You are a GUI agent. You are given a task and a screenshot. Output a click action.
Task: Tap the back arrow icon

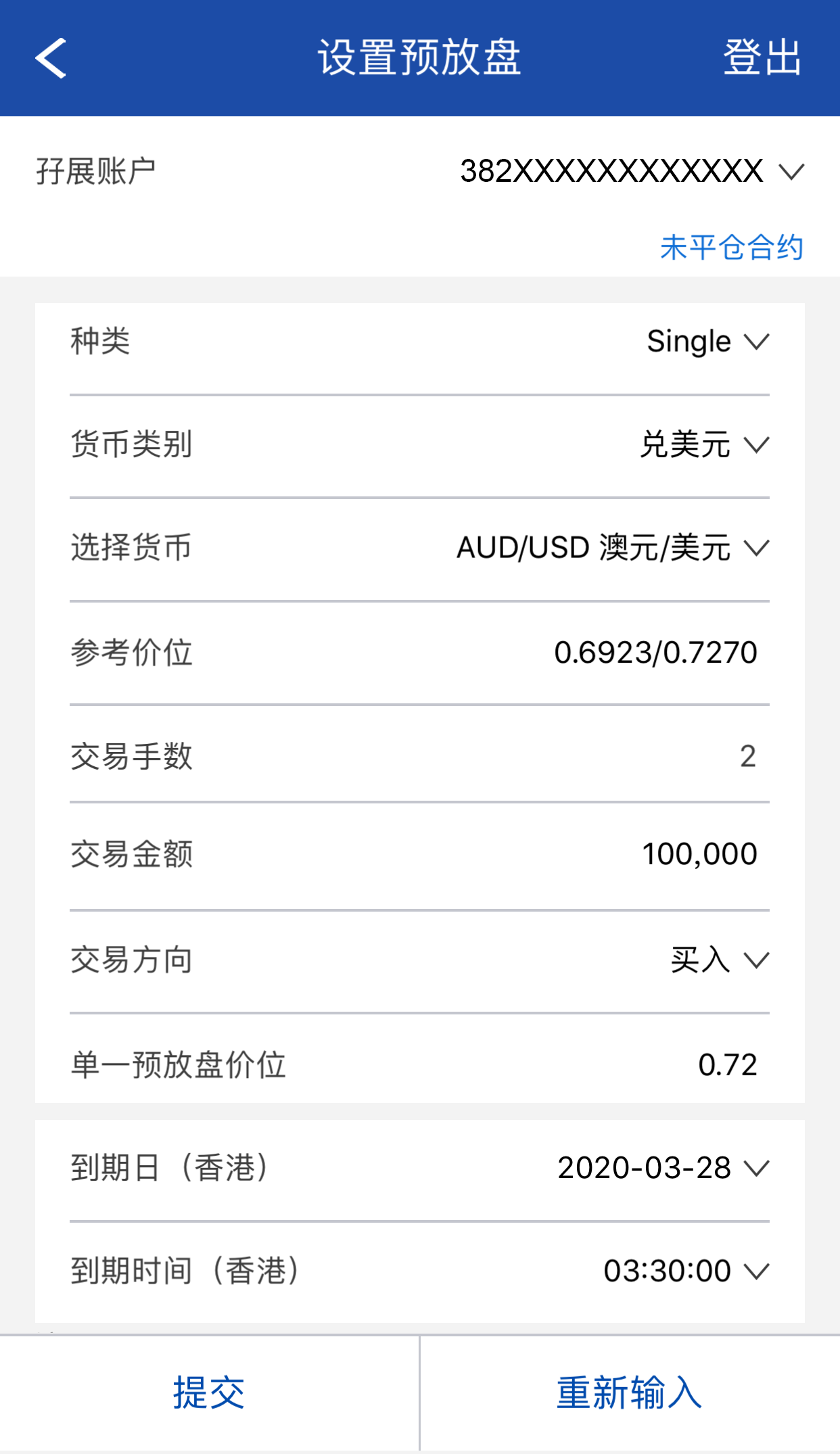(x=51, y=58)
